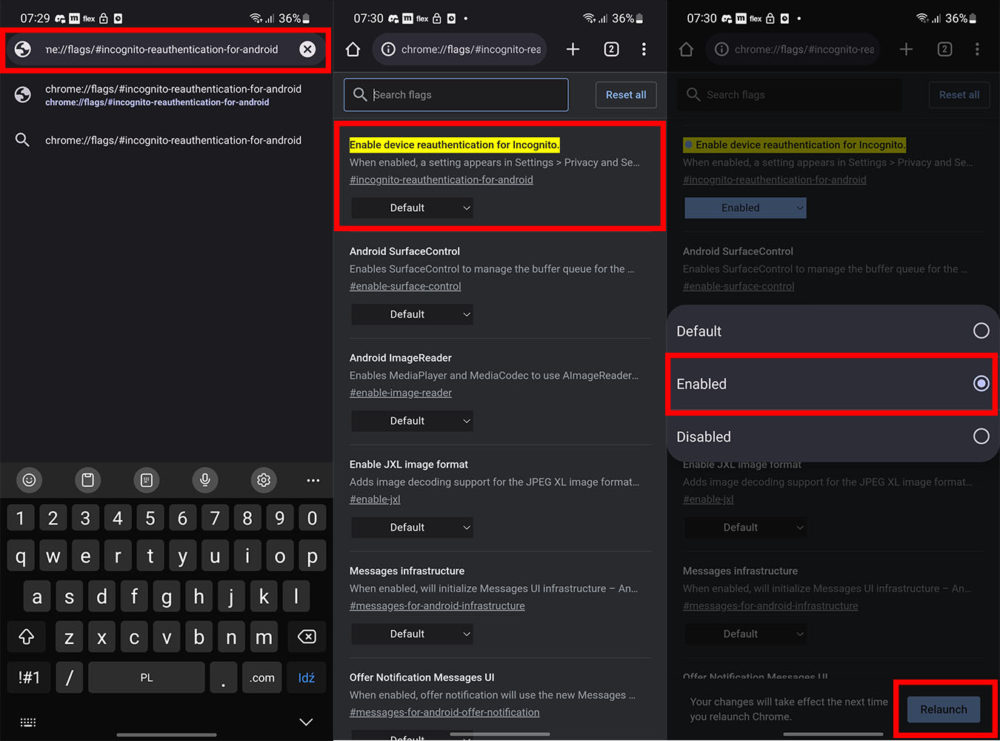This screenshot has height=741, width=1000.
Task: Open the emoji keyboard icon
Action: click(x=29, y=480)
